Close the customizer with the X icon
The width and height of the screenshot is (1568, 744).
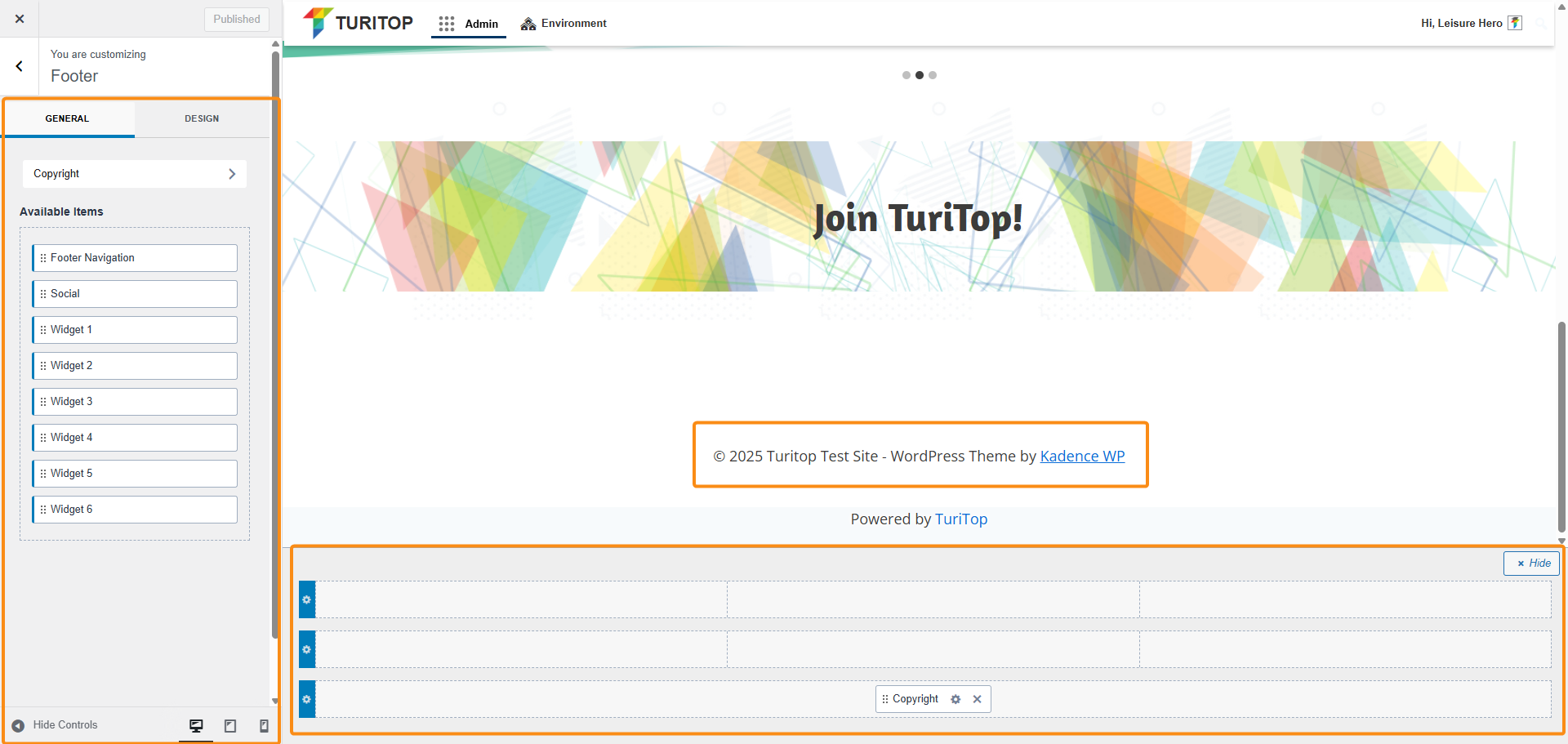(x=20, y=19)
